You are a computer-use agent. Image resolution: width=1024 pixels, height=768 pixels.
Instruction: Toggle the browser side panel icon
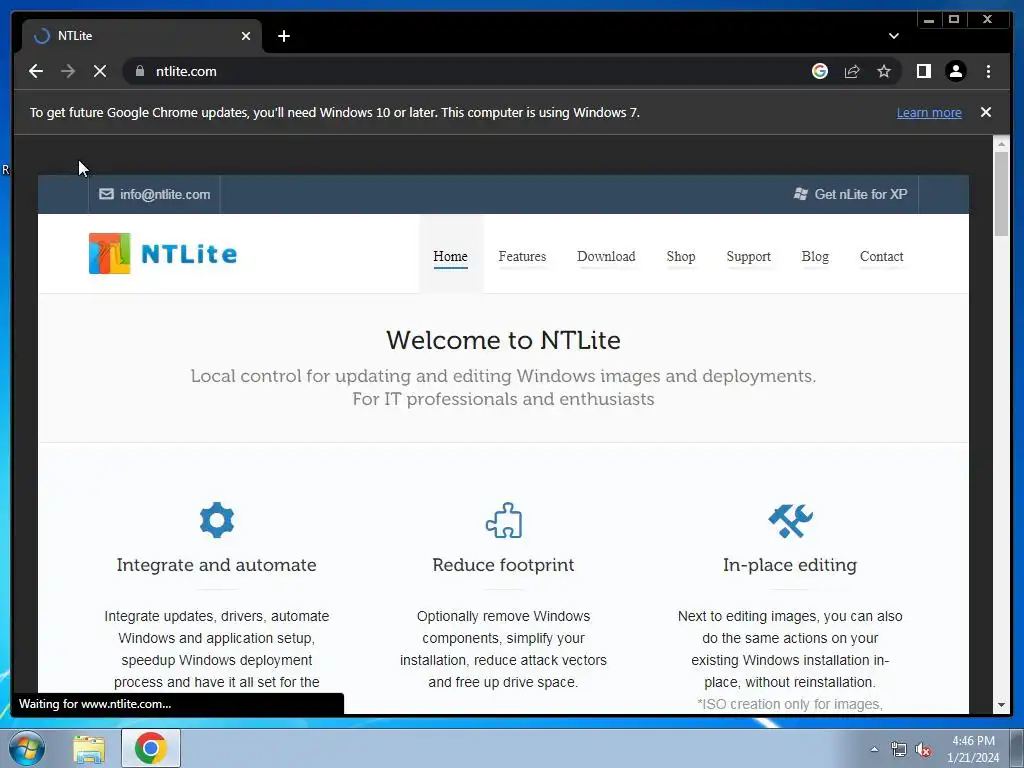pyautogui.click(x=923, y=71)
